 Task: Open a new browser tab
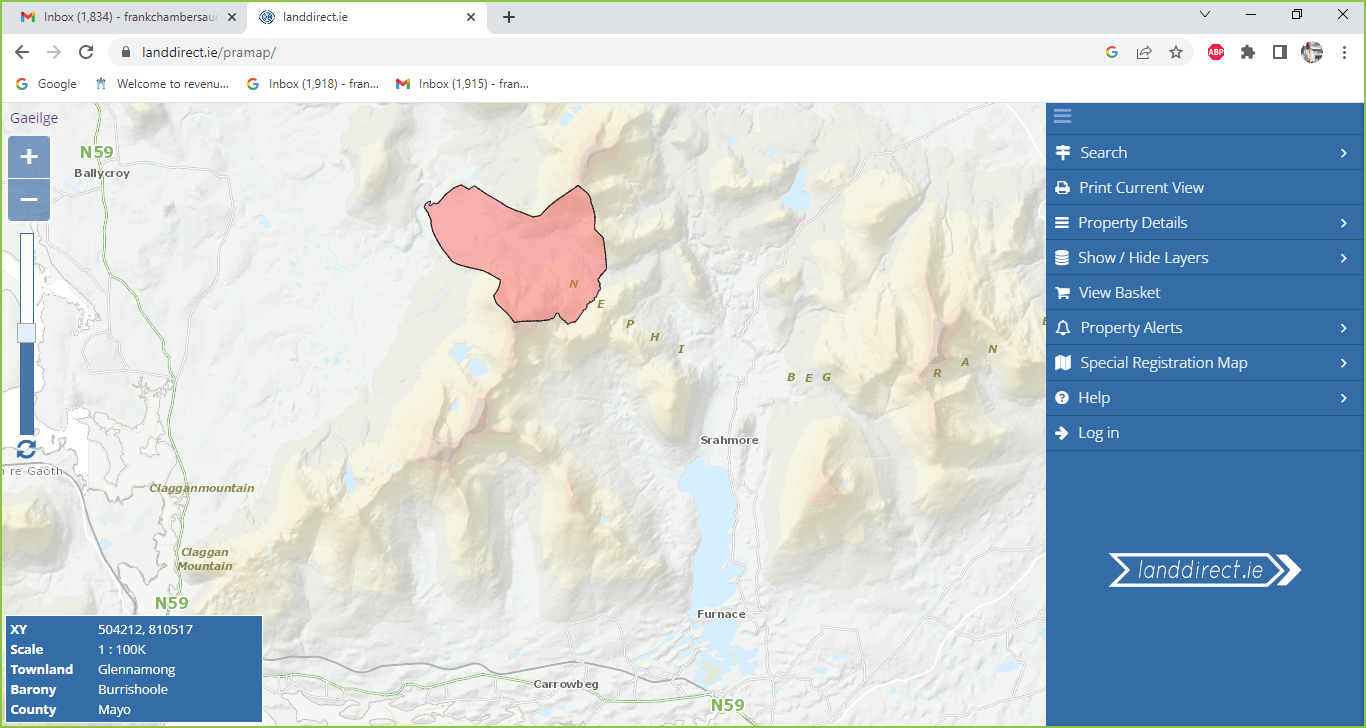(x=509, y=17)
